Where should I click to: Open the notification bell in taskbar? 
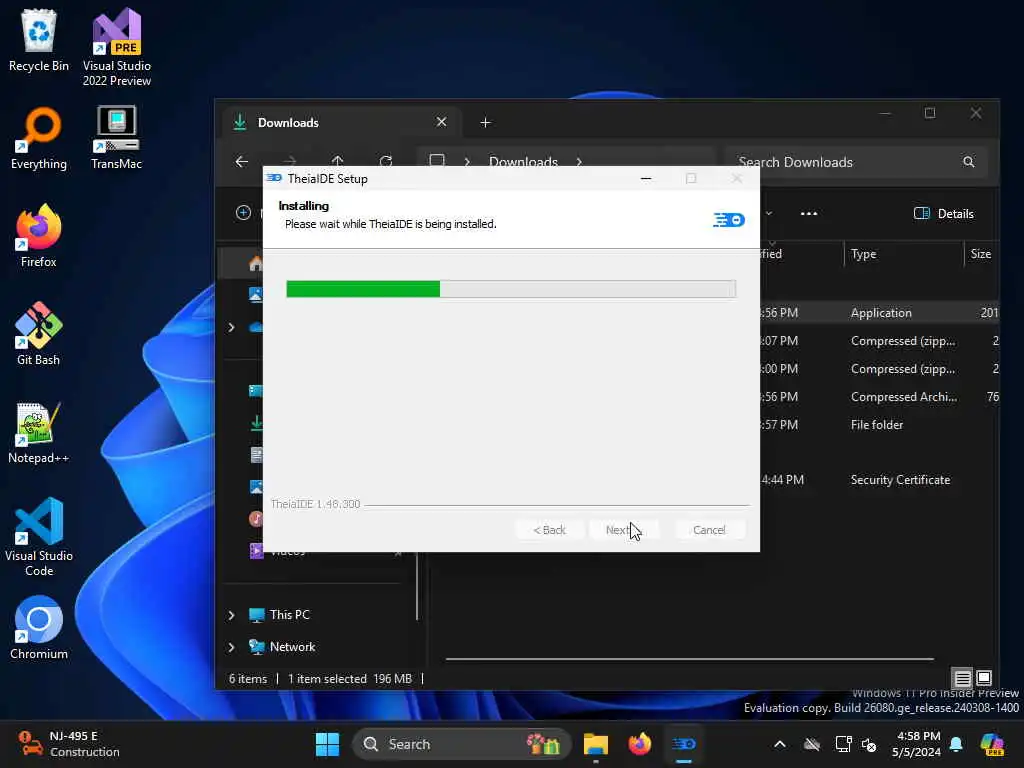(x=956, y=744)
